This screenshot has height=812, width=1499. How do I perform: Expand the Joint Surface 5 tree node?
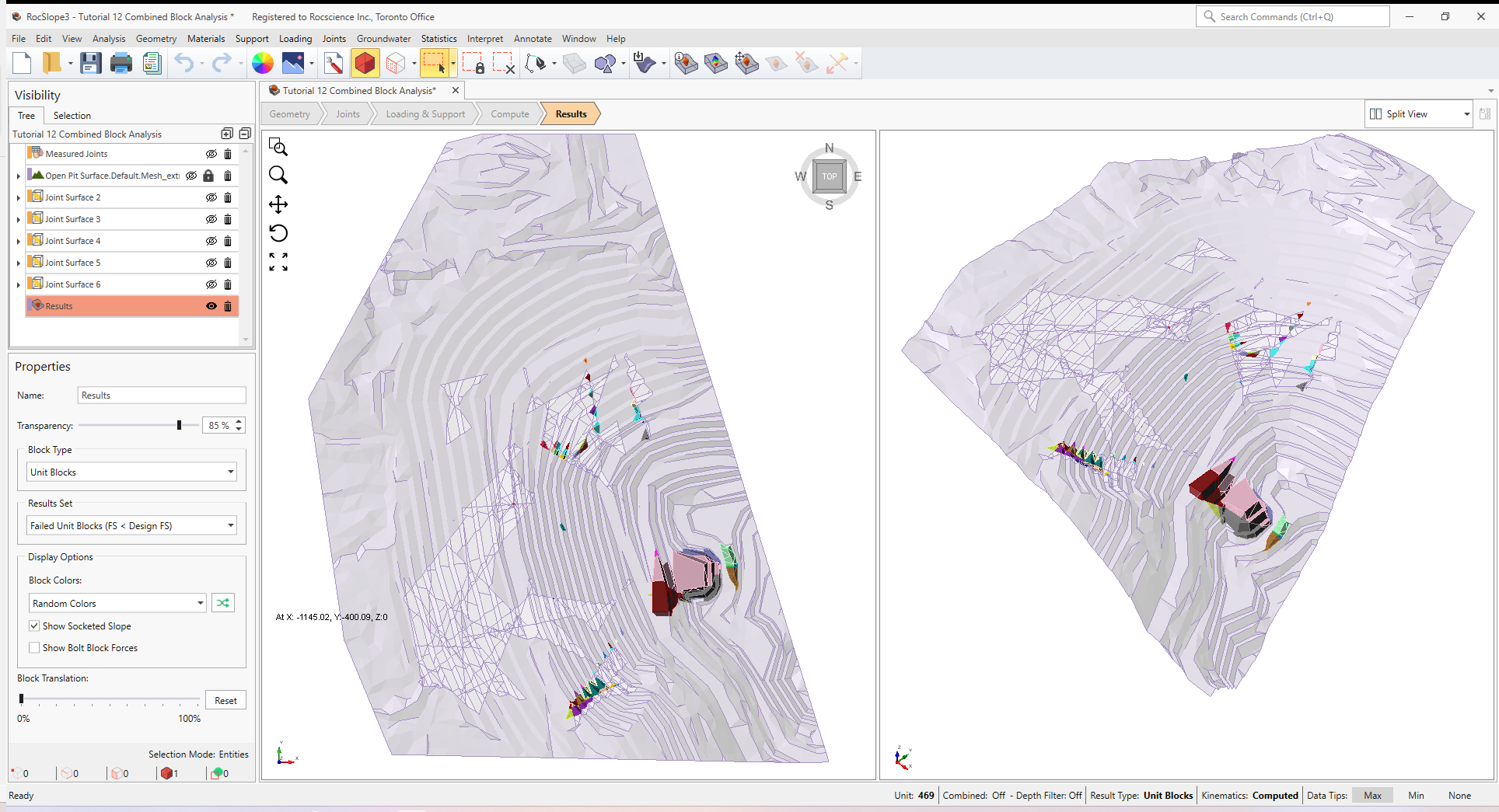click(19, 263)
